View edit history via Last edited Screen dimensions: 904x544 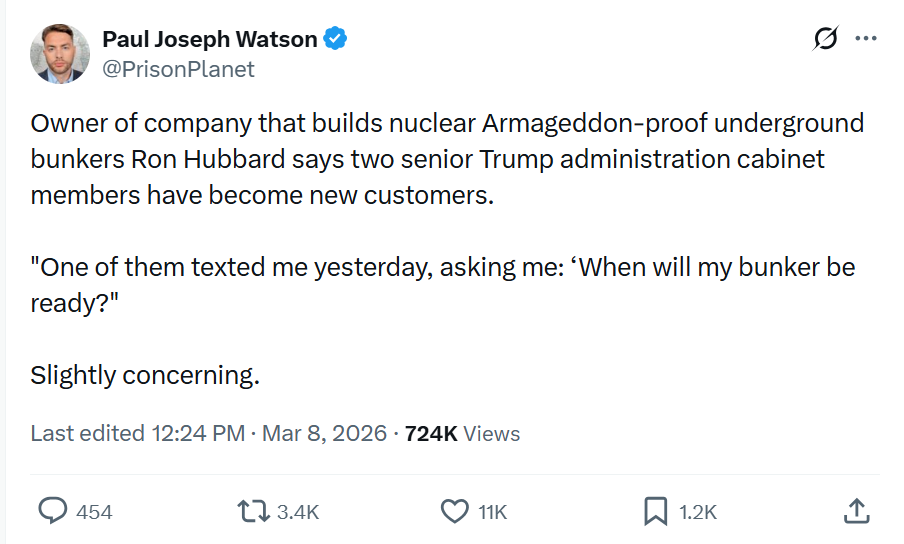[x=87, y=433]
